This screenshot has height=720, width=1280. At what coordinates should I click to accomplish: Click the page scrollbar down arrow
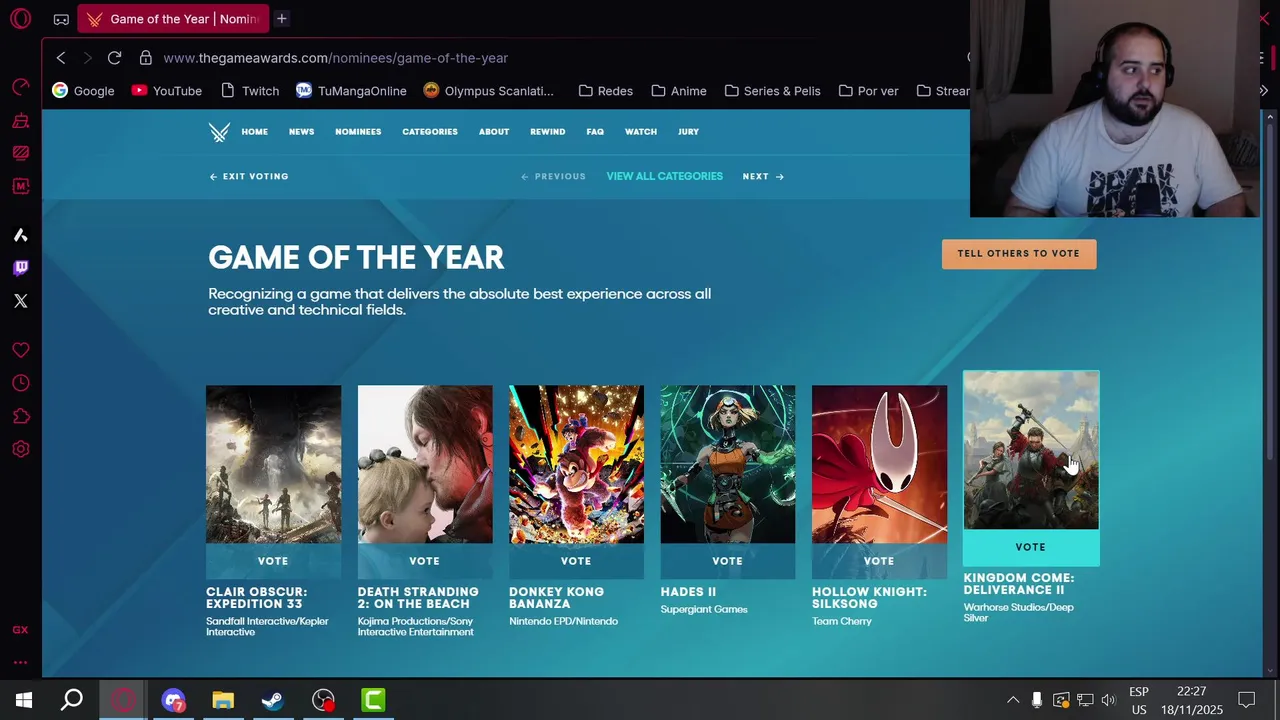click(x=1270, y=670)
